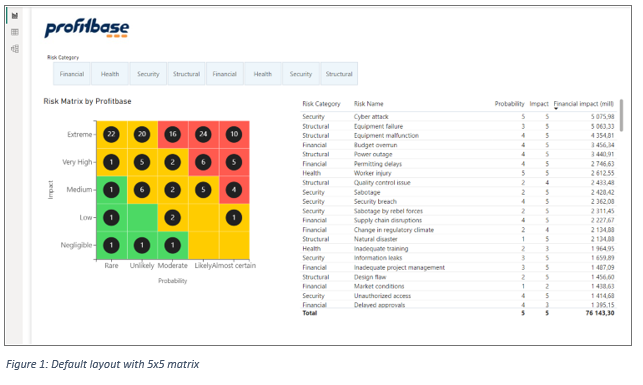Select the 'Unauthorized access' risk name

click(382, 296)
